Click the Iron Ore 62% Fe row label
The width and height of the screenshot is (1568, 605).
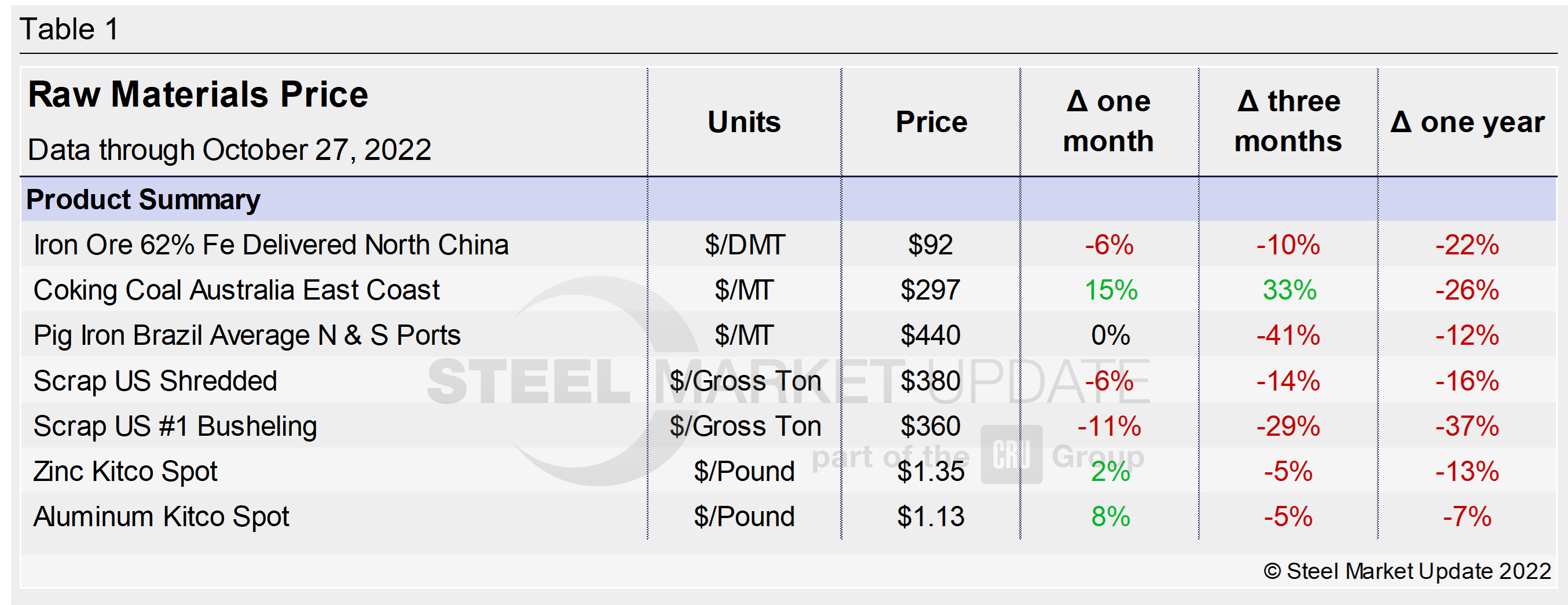pyautogui.click(x=271, y=245)
